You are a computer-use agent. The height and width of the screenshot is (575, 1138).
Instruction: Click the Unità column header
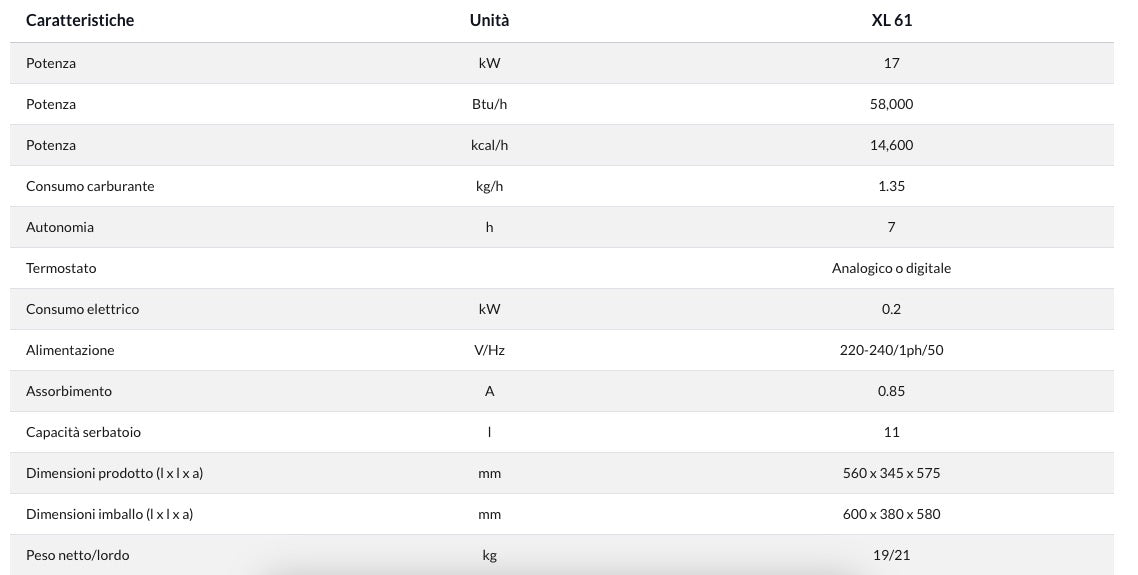pyautogui.click(x=489, y=20)
